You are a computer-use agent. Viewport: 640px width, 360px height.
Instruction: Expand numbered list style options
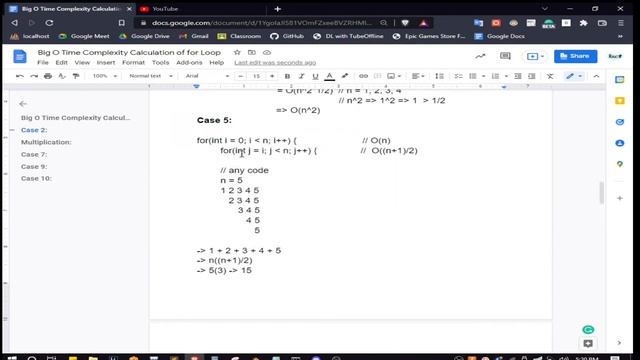(x=506, y=76)
